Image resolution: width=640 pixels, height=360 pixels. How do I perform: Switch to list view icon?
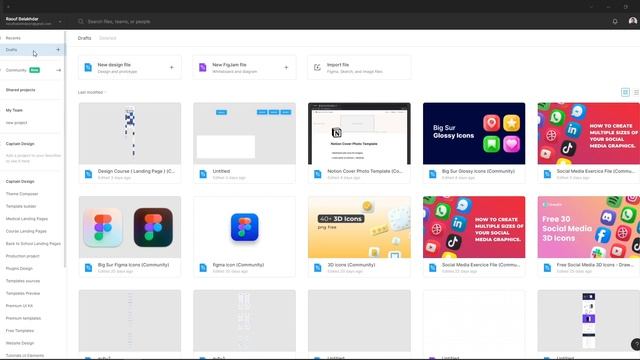pos(636,92)
